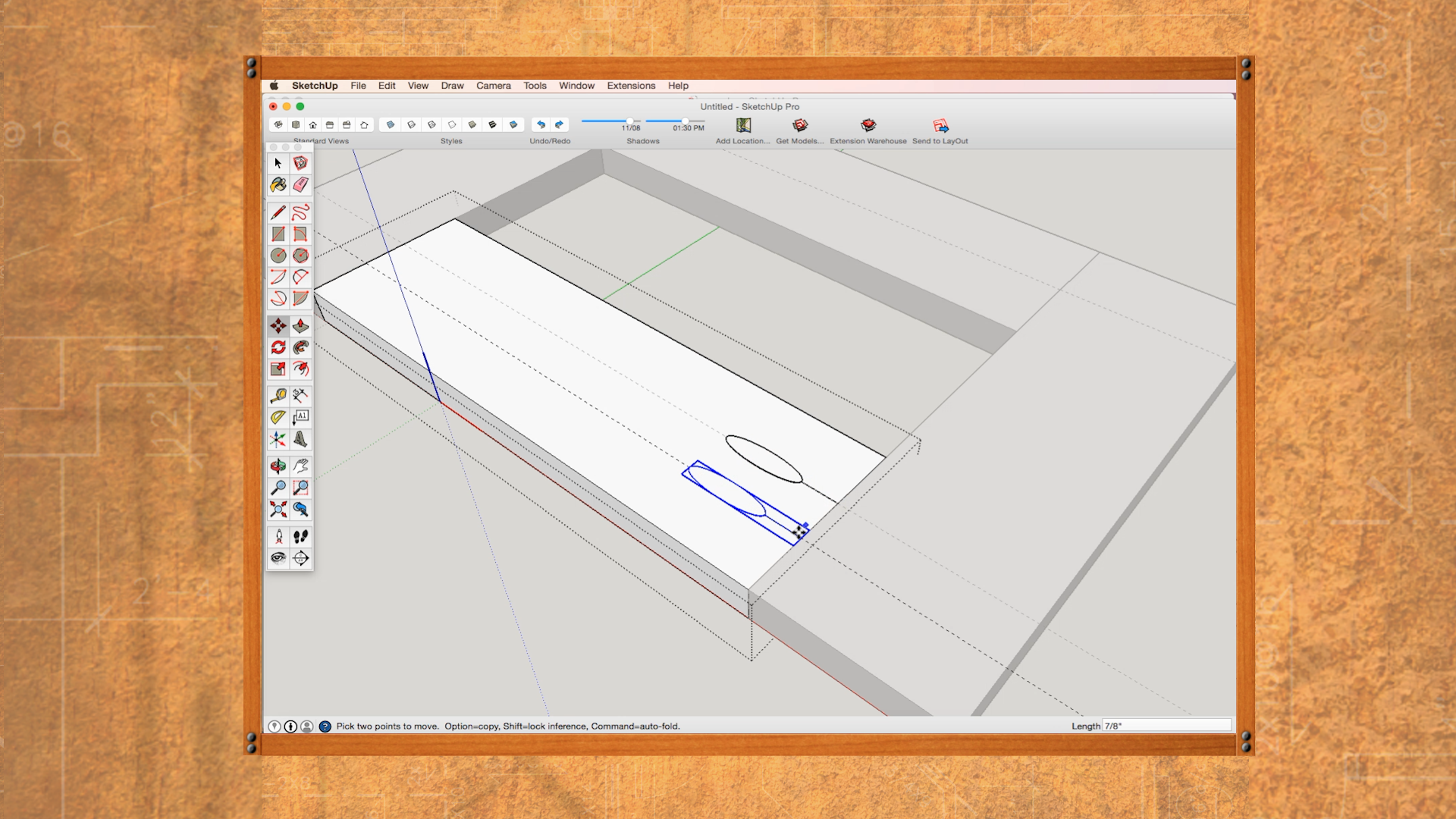
Task: Select the Follow Me tool
Action: (x=300, y=347)
